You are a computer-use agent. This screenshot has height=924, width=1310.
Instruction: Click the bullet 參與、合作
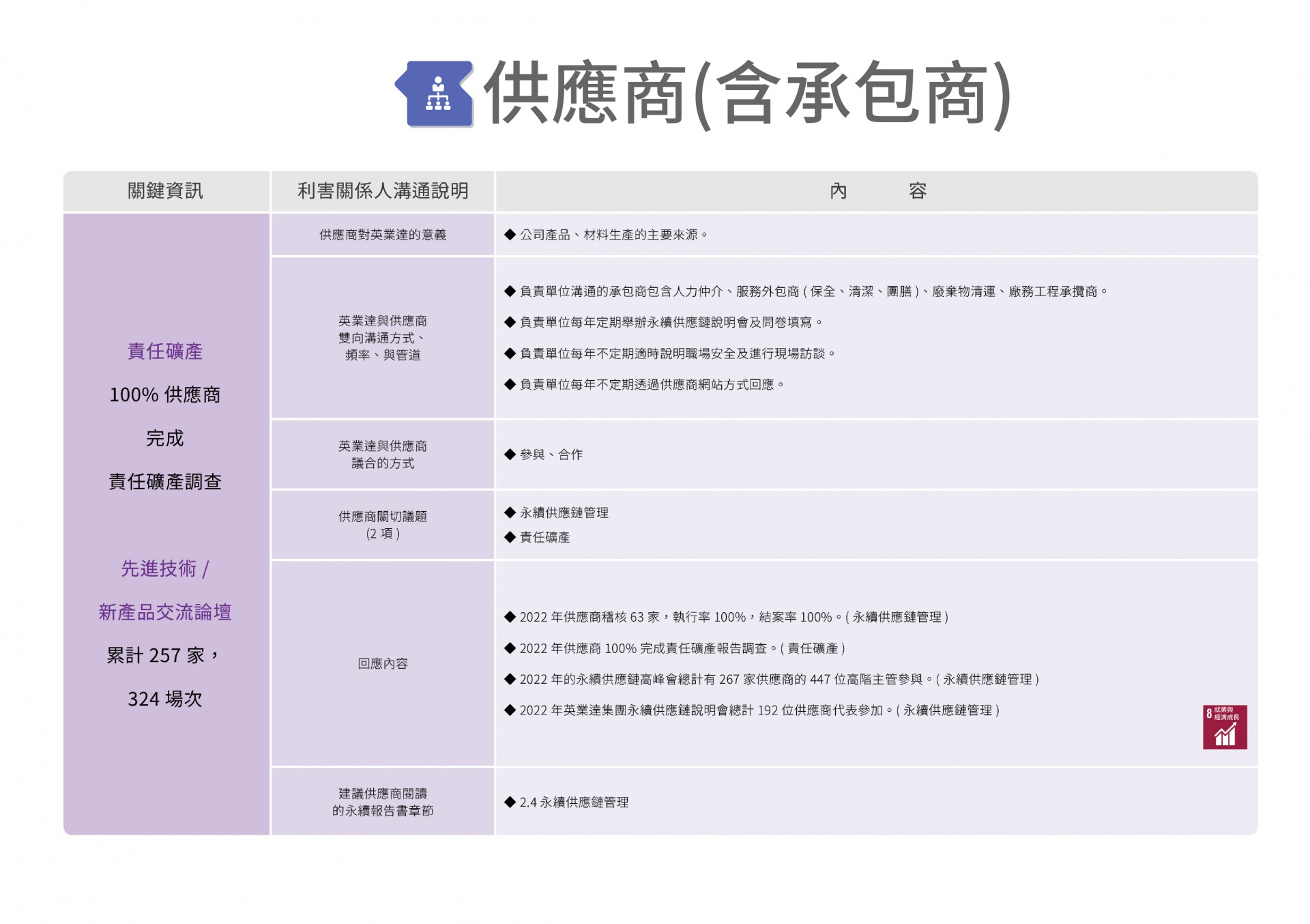[544, 454]
